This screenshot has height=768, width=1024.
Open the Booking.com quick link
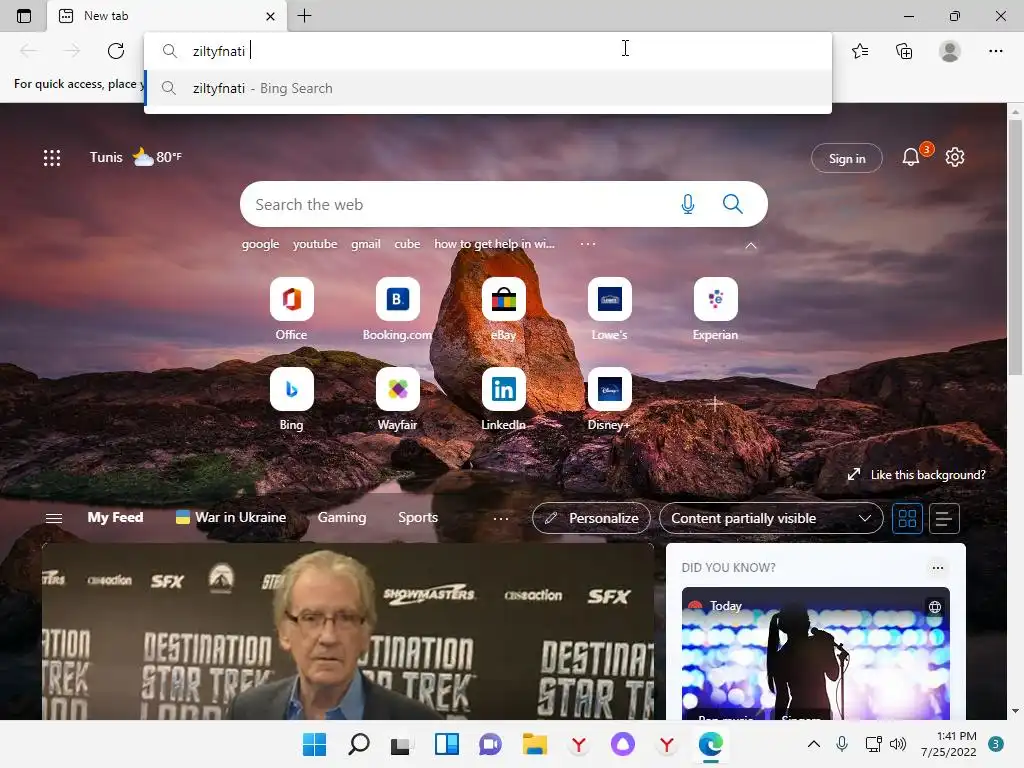397,309
